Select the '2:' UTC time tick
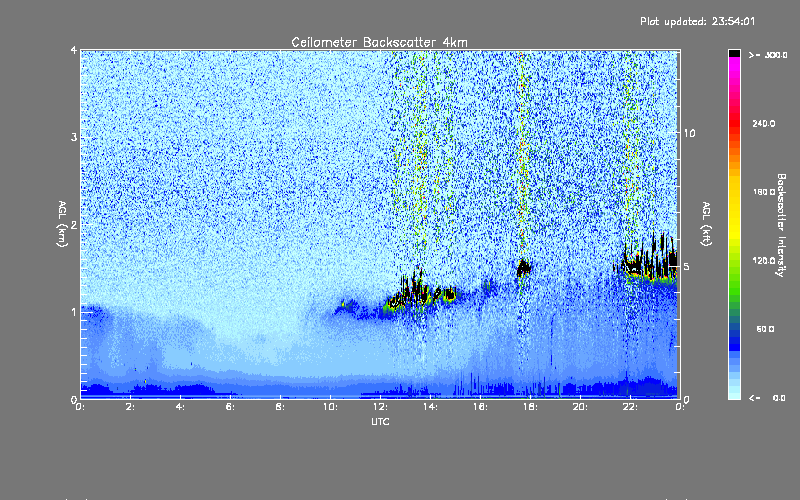 [131, 407]
